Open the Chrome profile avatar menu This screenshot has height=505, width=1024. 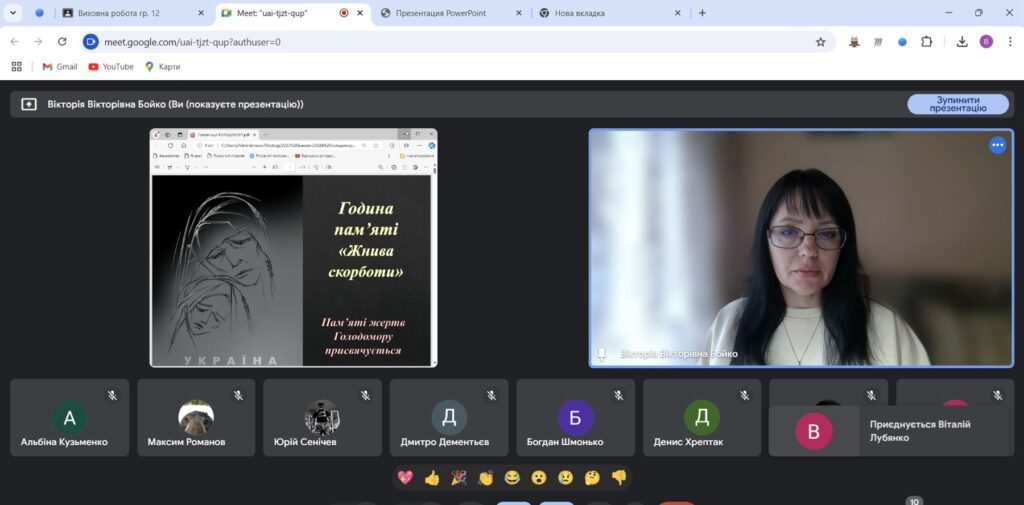(986, 42)
